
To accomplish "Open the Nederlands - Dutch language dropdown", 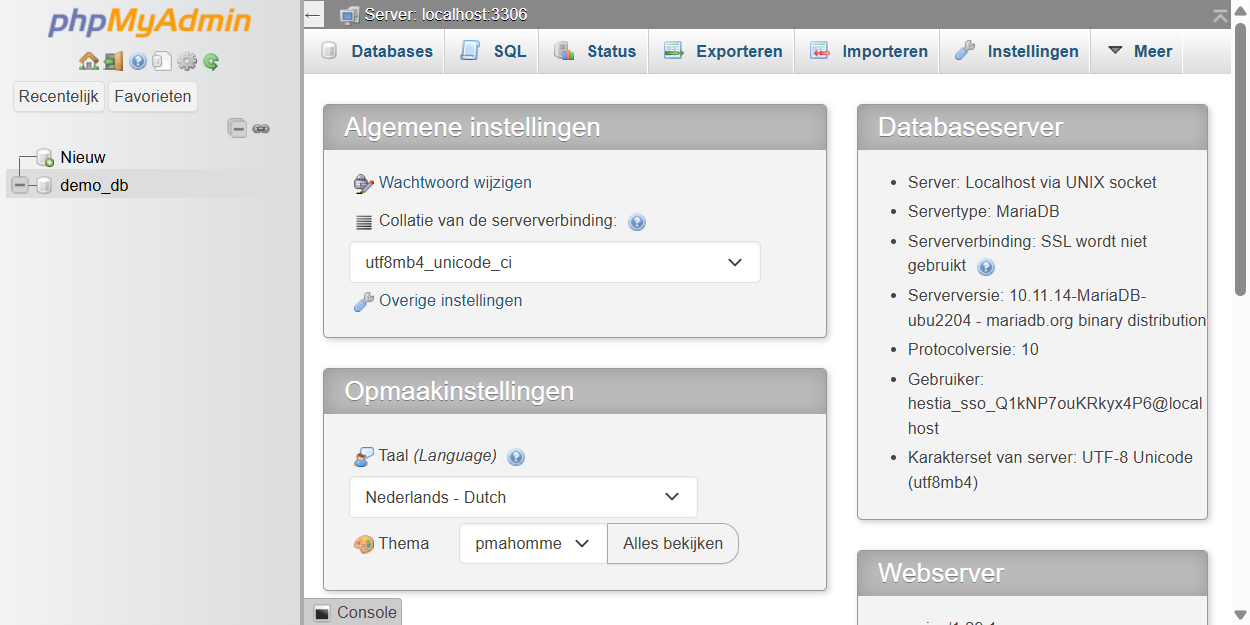I will point(522,497).
